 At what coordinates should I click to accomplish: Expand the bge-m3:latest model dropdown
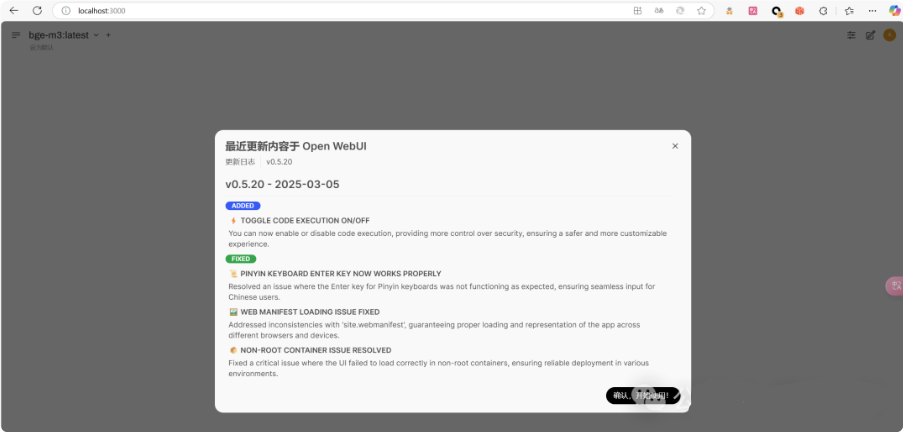point(96,35)
